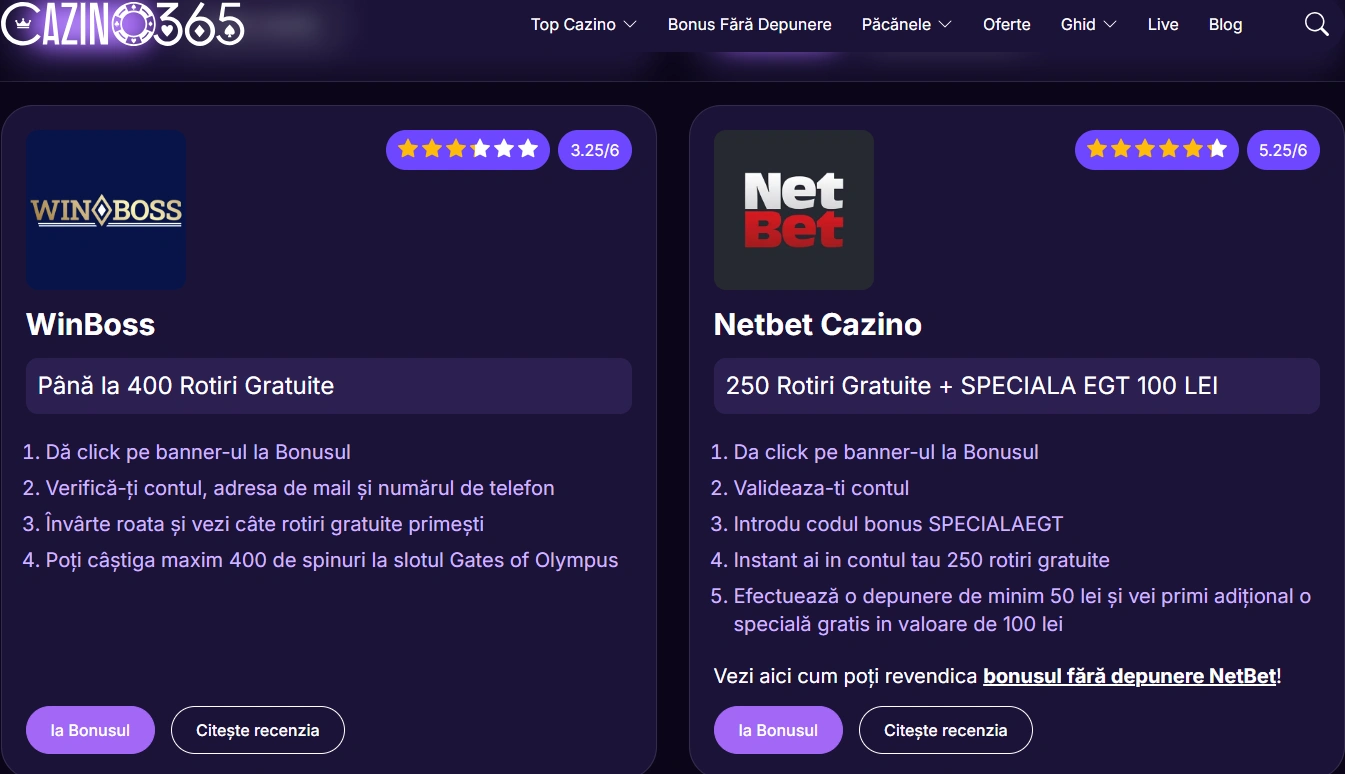
Task: Click the WinBoss star rating
Action: click(x=468, y=150)
